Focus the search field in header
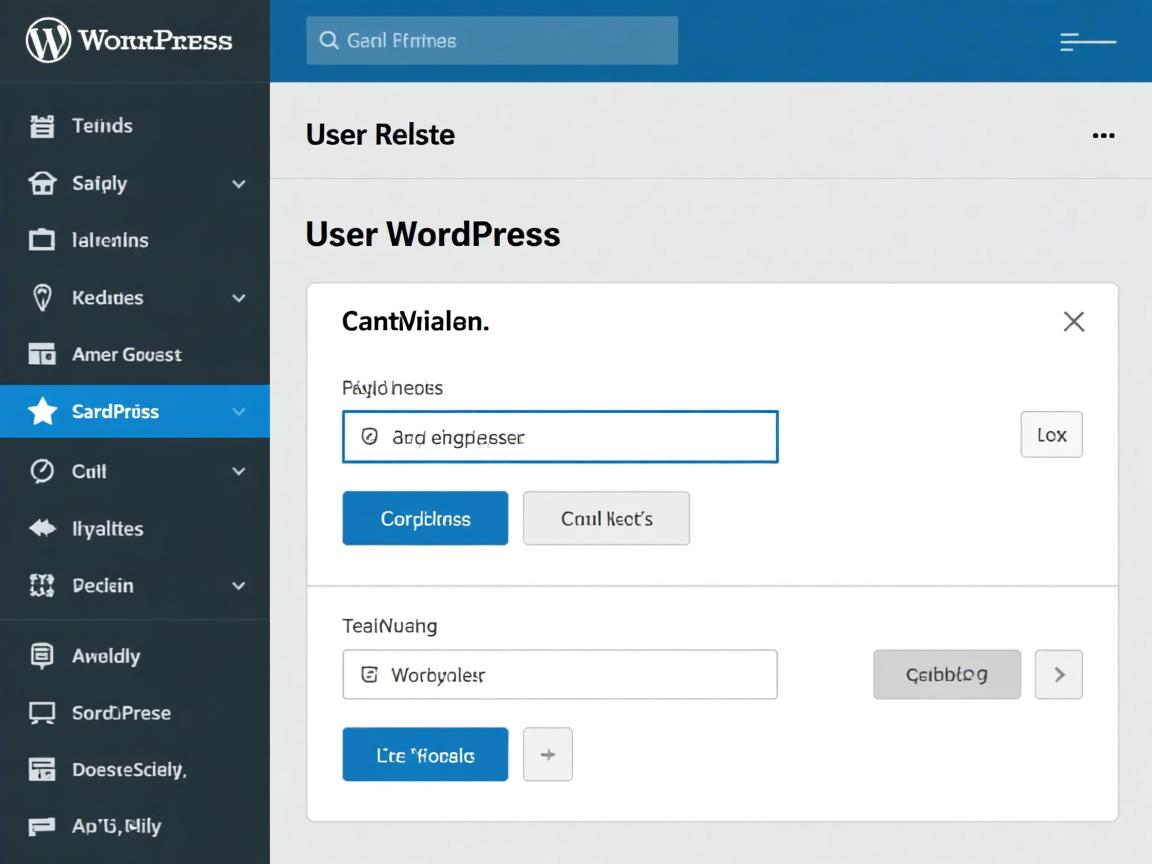This screenshot has width=1152, height=864. (x=492, y=41)
